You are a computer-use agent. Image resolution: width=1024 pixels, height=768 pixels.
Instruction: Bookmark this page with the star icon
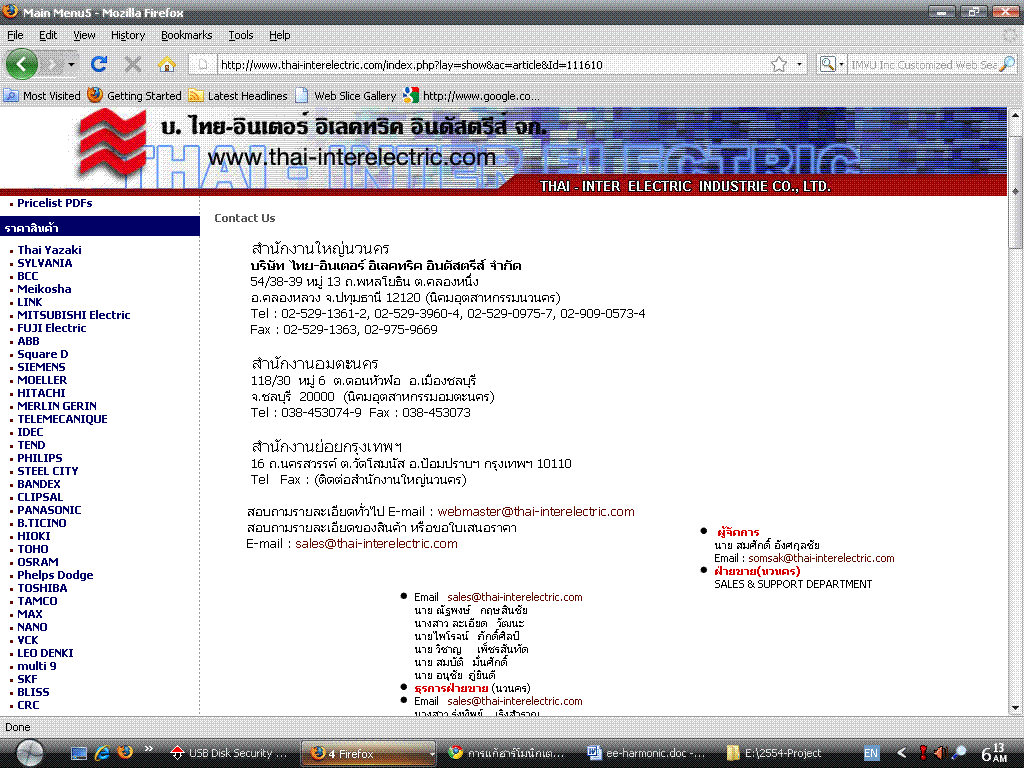click(x=779, y=64)
